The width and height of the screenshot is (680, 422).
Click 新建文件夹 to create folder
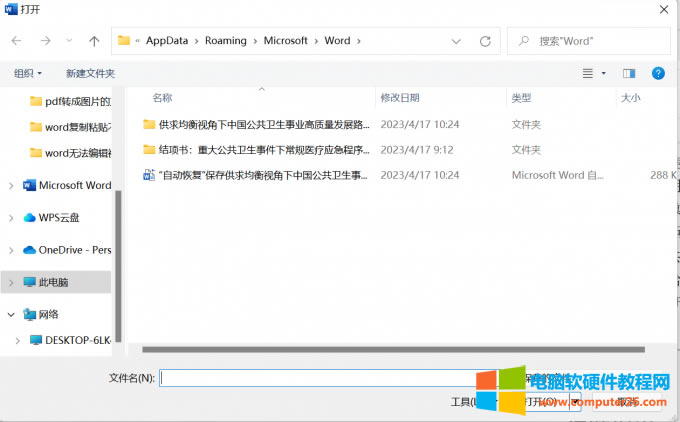tap(90, 73)
